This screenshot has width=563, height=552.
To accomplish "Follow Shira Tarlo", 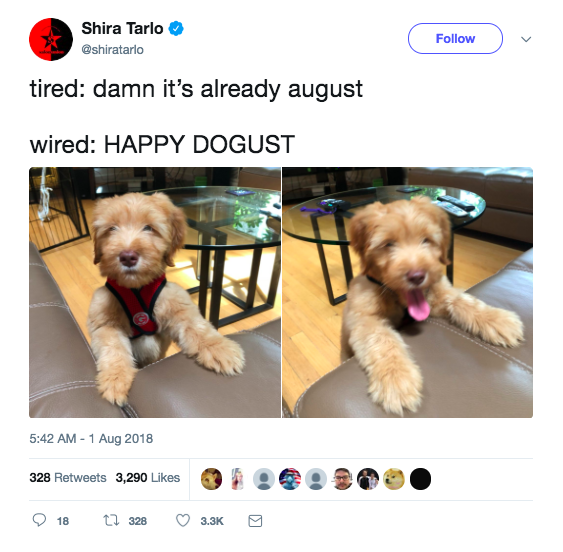I will (x=455, y=38).
